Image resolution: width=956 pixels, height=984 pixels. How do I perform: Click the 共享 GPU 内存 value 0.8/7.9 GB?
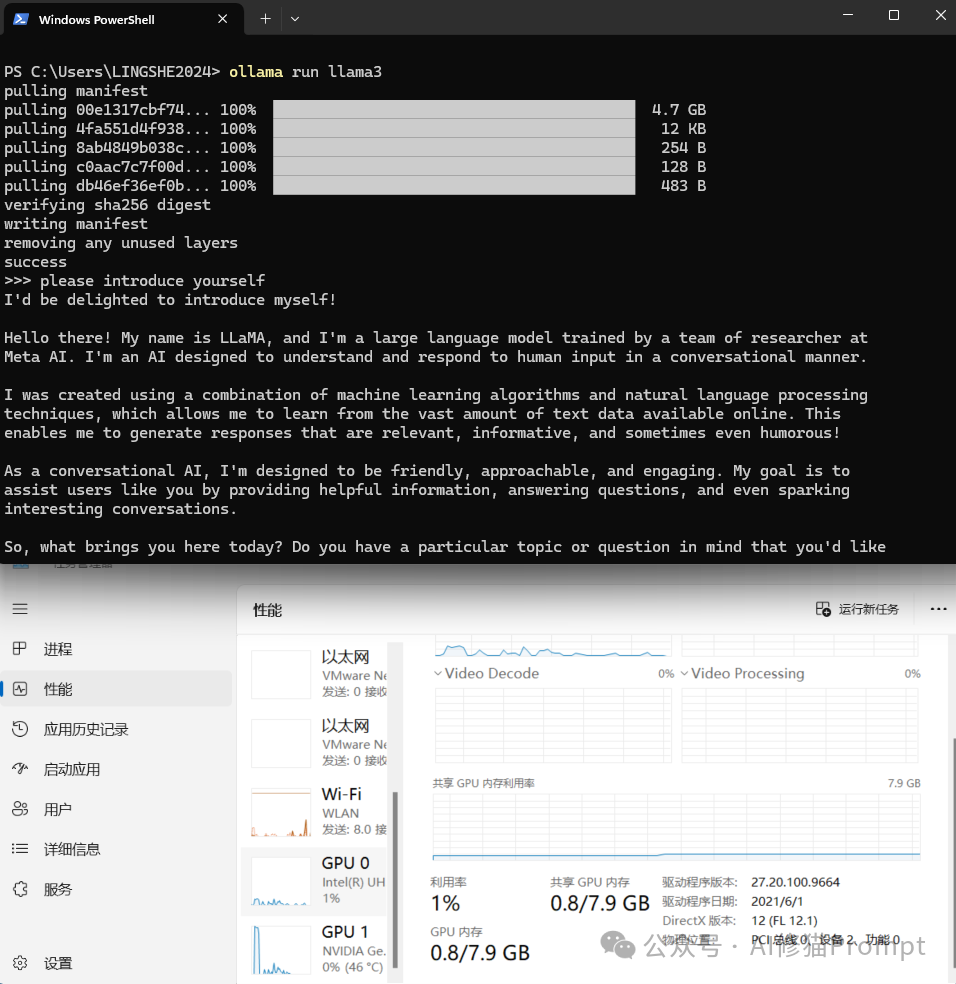(600, 903)
